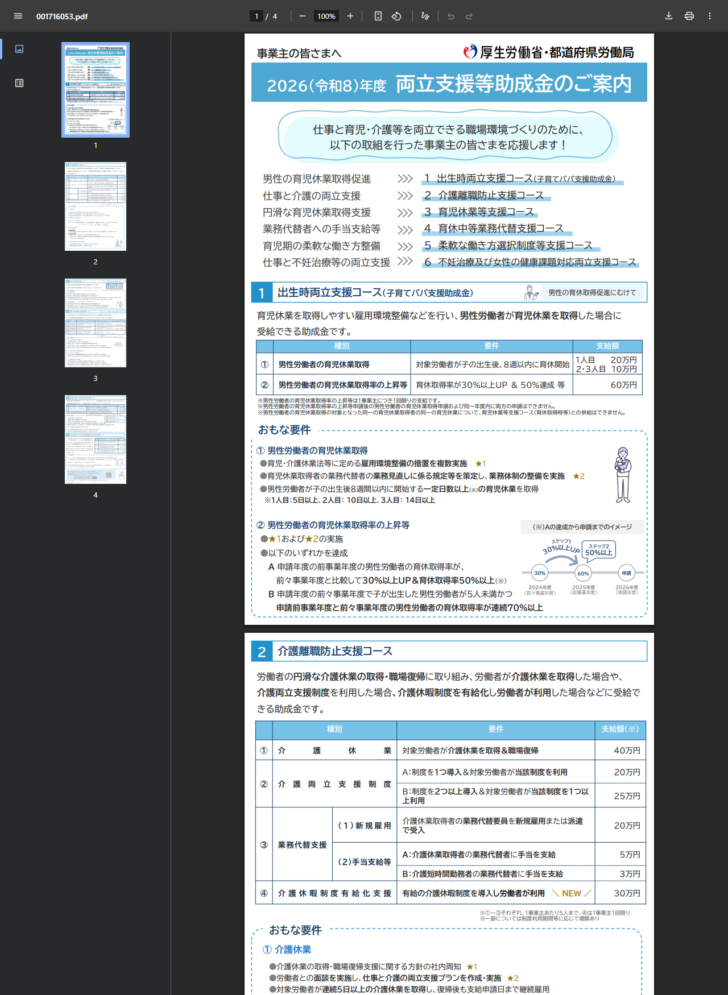This screenshot has width=728, height=995.
Task: Click the 介護両立支援制度 row label
Action: (334, 784)
